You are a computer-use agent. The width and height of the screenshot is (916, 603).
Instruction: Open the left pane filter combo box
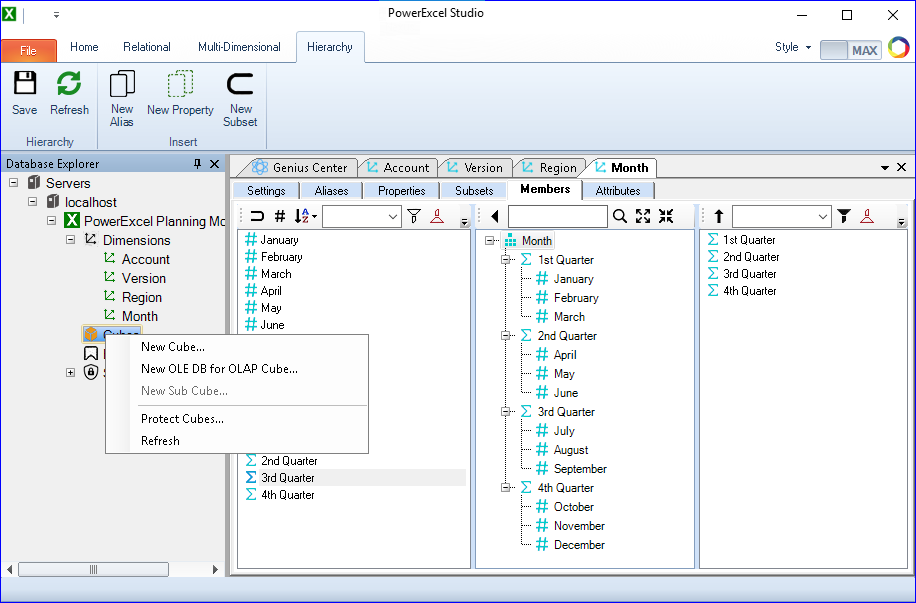click(362, 217)
